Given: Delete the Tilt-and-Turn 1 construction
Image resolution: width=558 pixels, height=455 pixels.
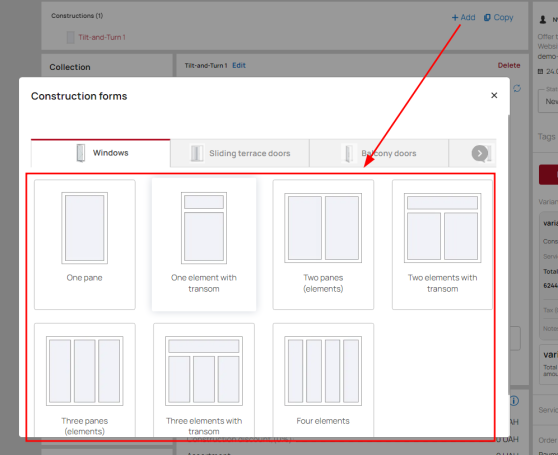Looking at the screenshot, I should (x=509, y=65).
